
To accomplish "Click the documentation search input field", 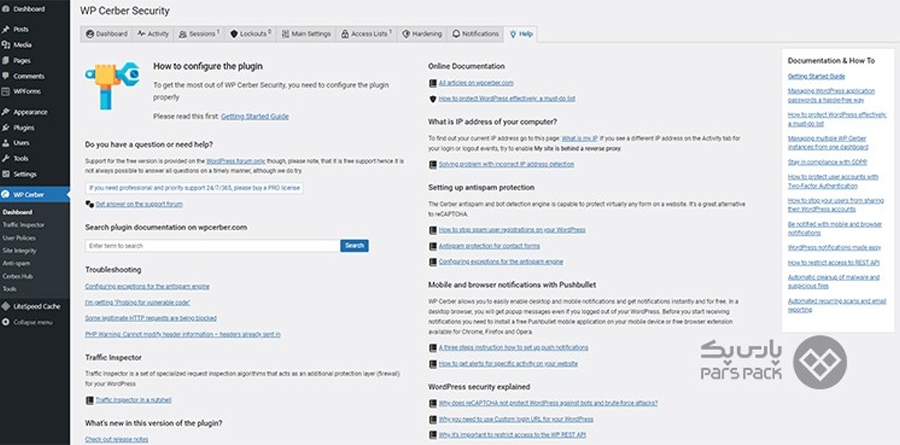I will point(212,245).
